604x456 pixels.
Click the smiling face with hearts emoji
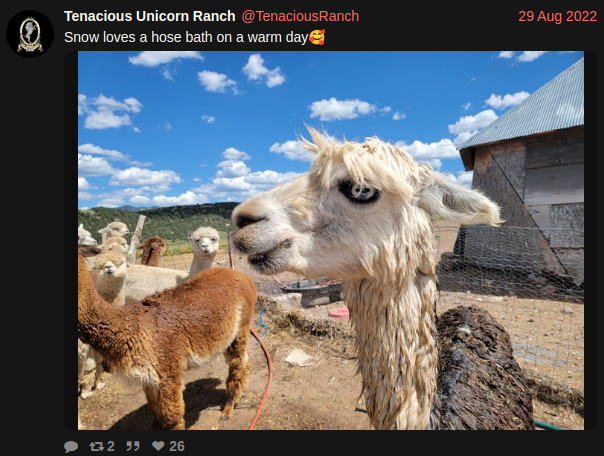(x=317, y=37)
